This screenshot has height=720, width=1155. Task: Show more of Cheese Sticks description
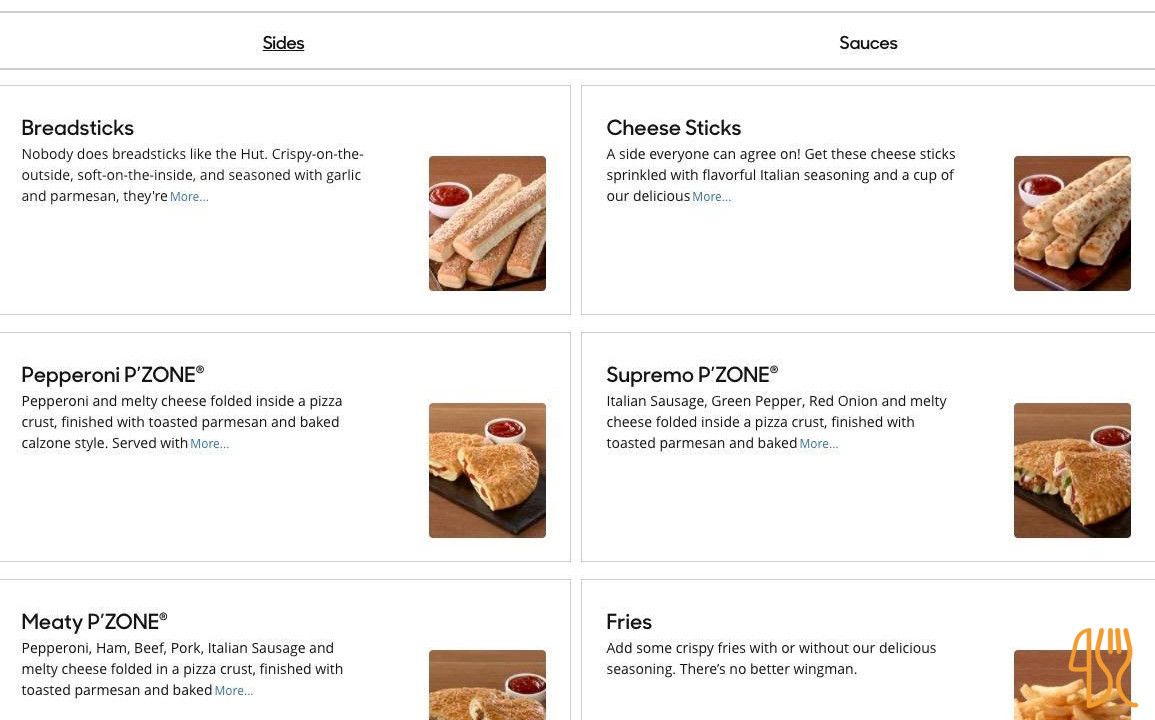click(x=712, y=197)
